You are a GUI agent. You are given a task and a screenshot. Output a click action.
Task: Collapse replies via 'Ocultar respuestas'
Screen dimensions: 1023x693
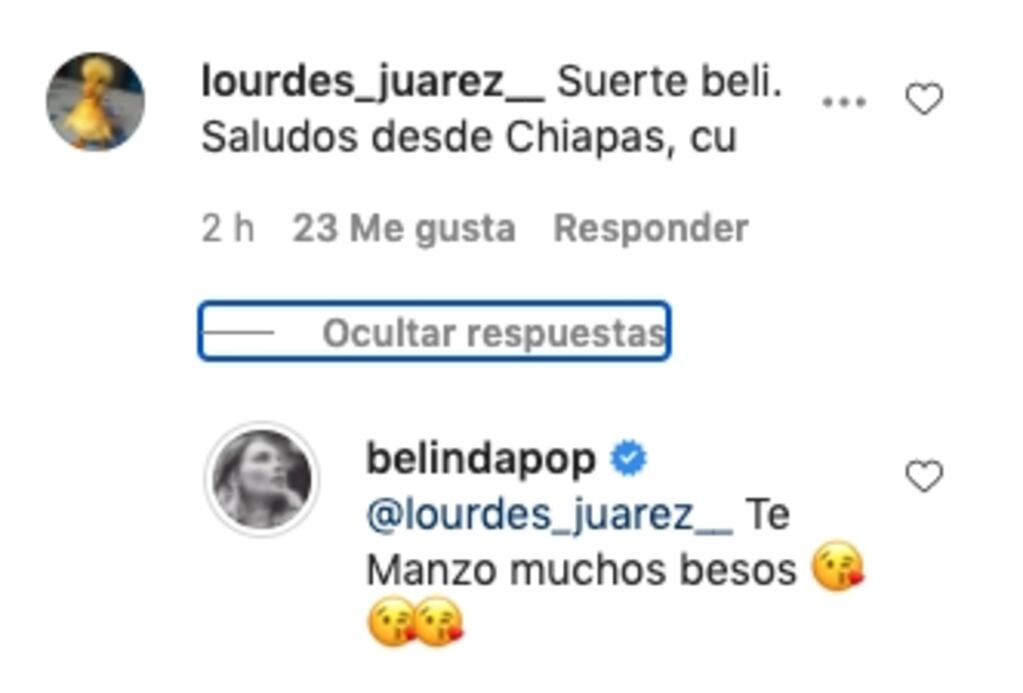click(x=494, y=333)
